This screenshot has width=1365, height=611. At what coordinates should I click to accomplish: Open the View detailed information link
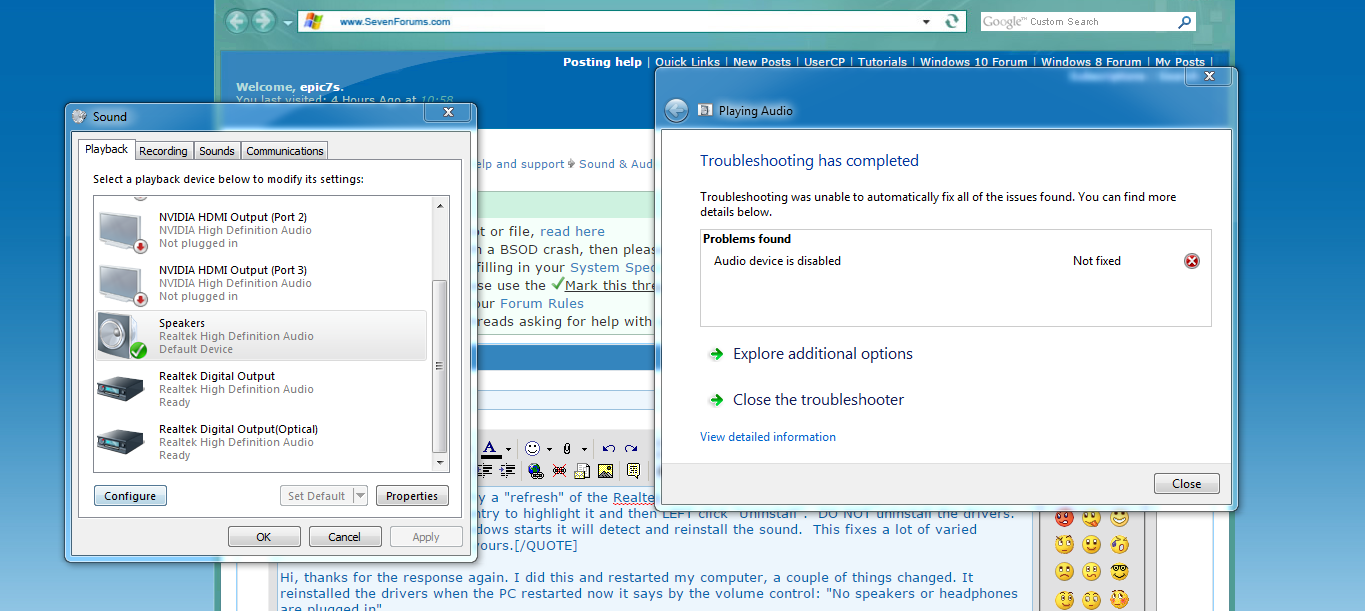[768, 437]
